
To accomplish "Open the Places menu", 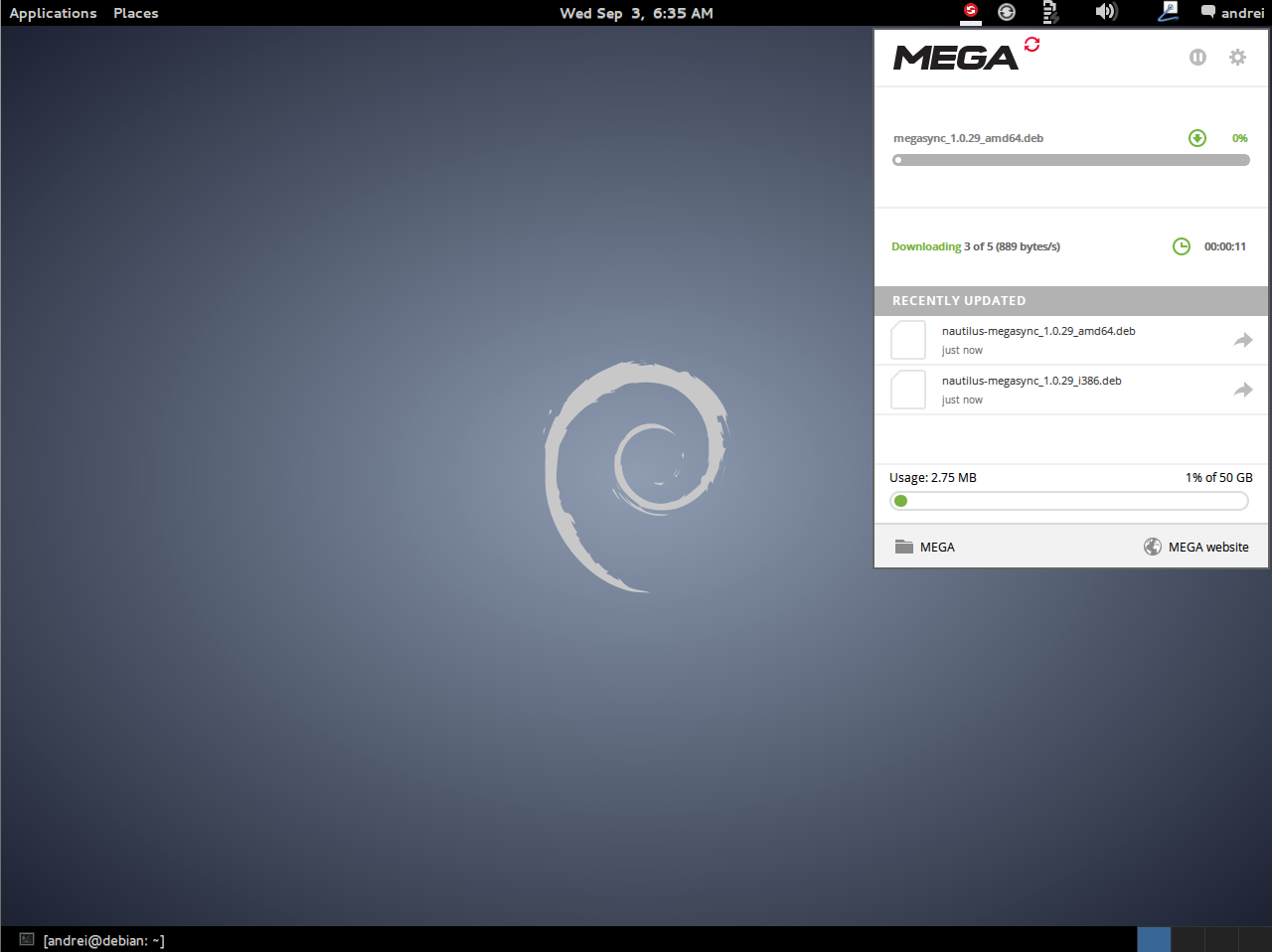I will (136, 13).
